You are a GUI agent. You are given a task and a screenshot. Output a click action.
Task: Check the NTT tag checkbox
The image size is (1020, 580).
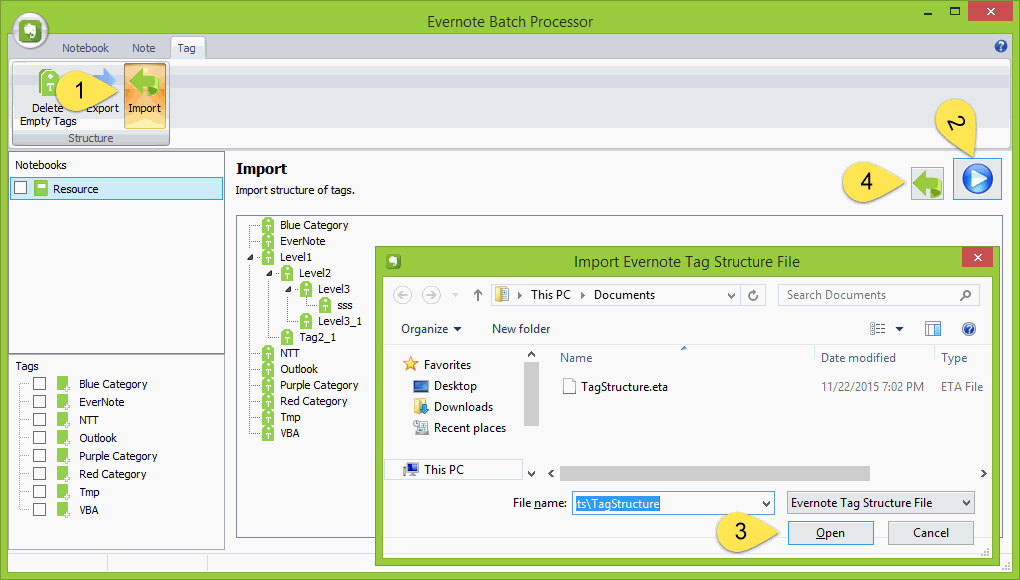tap(40, 419)
